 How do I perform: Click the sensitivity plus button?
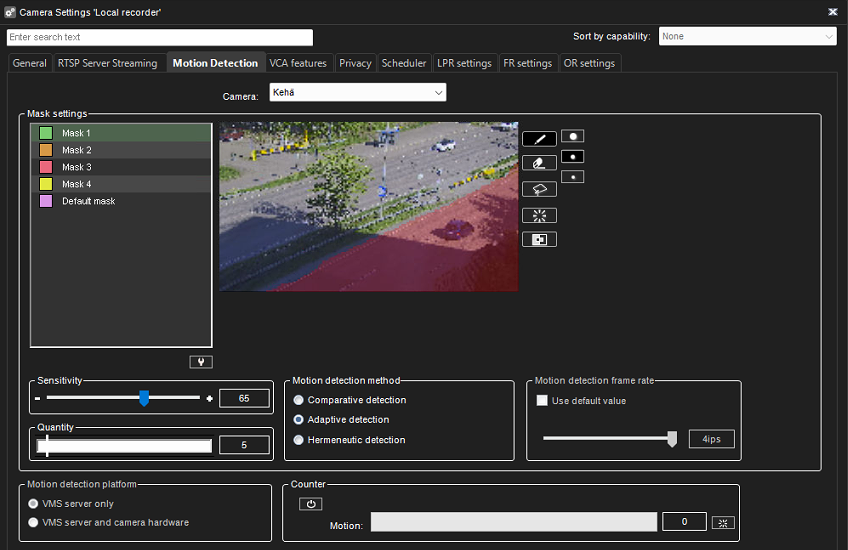point(209,399)
